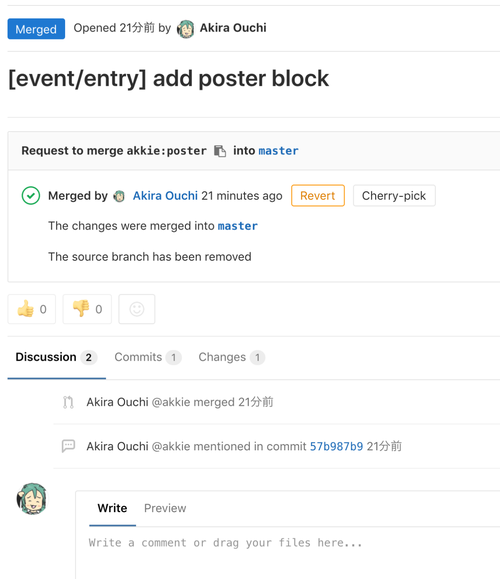Open commit link 57b987b9
This screenshot has width=500, height=579.
pos(336,446)
